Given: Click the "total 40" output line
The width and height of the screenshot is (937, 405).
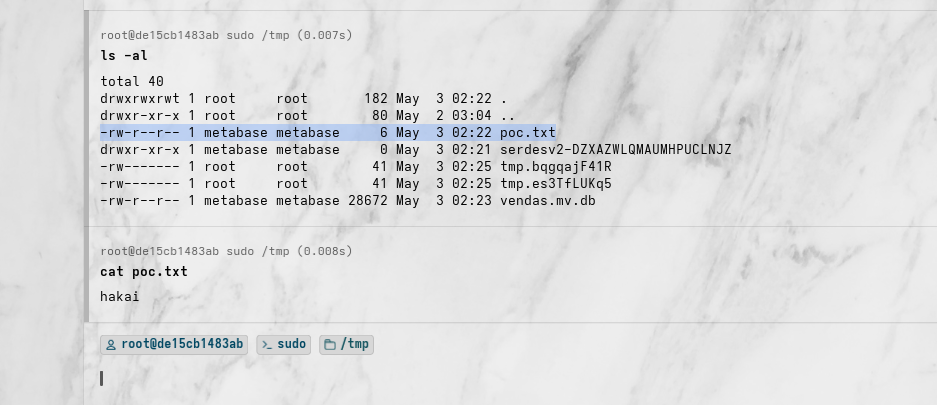Looking at the screenshot, I should [x=132, y=81].
